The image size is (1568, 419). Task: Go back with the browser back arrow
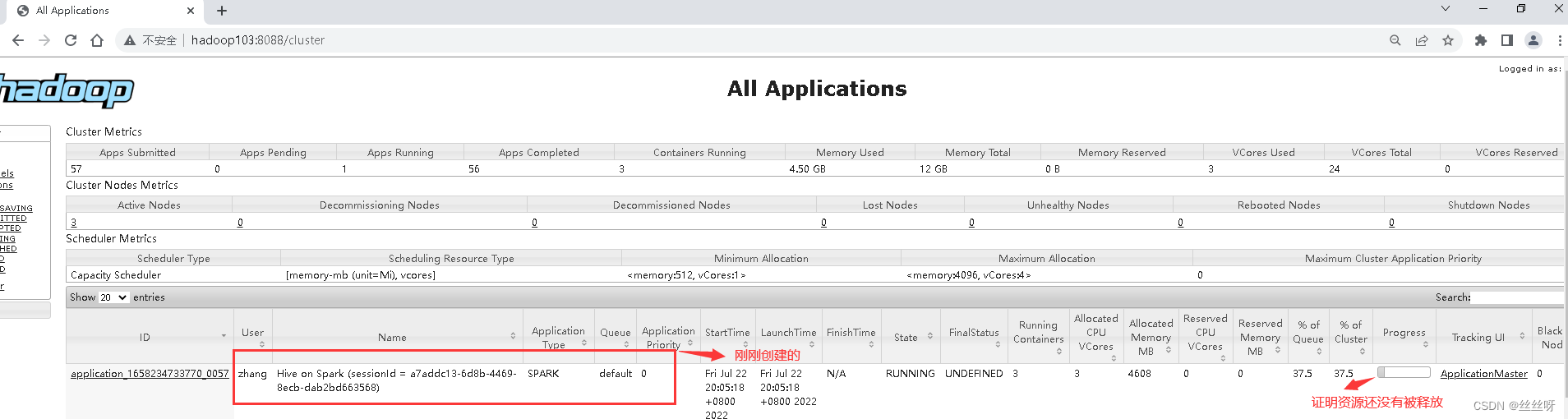pyautogui.click(x=18, y=40)
